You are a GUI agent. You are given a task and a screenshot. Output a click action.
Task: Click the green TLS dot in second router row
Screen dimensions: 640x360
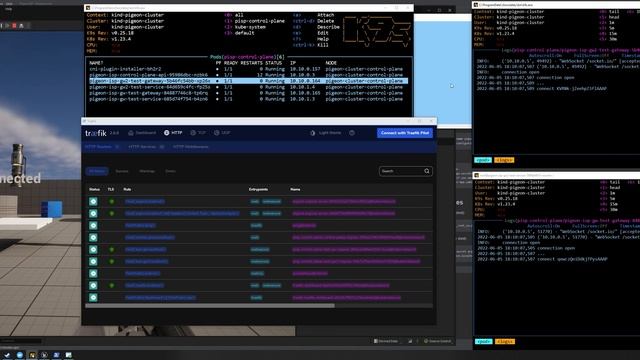[111, 213]
